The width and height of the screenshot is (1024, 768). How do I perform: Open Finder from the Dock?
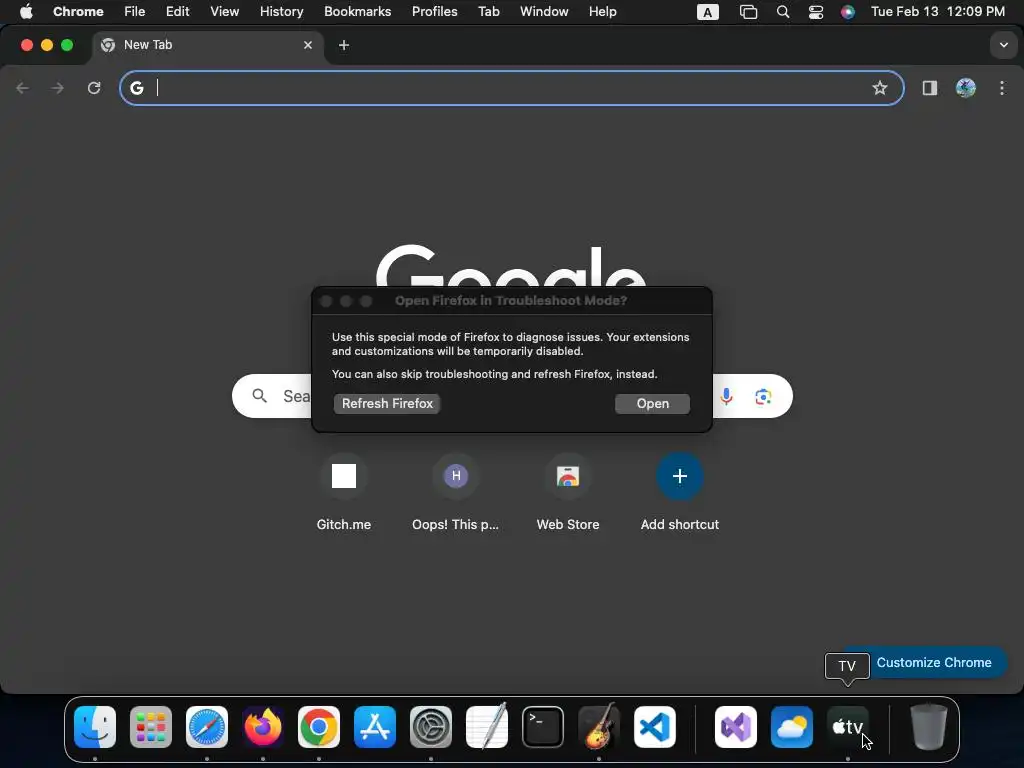point(95,727)
